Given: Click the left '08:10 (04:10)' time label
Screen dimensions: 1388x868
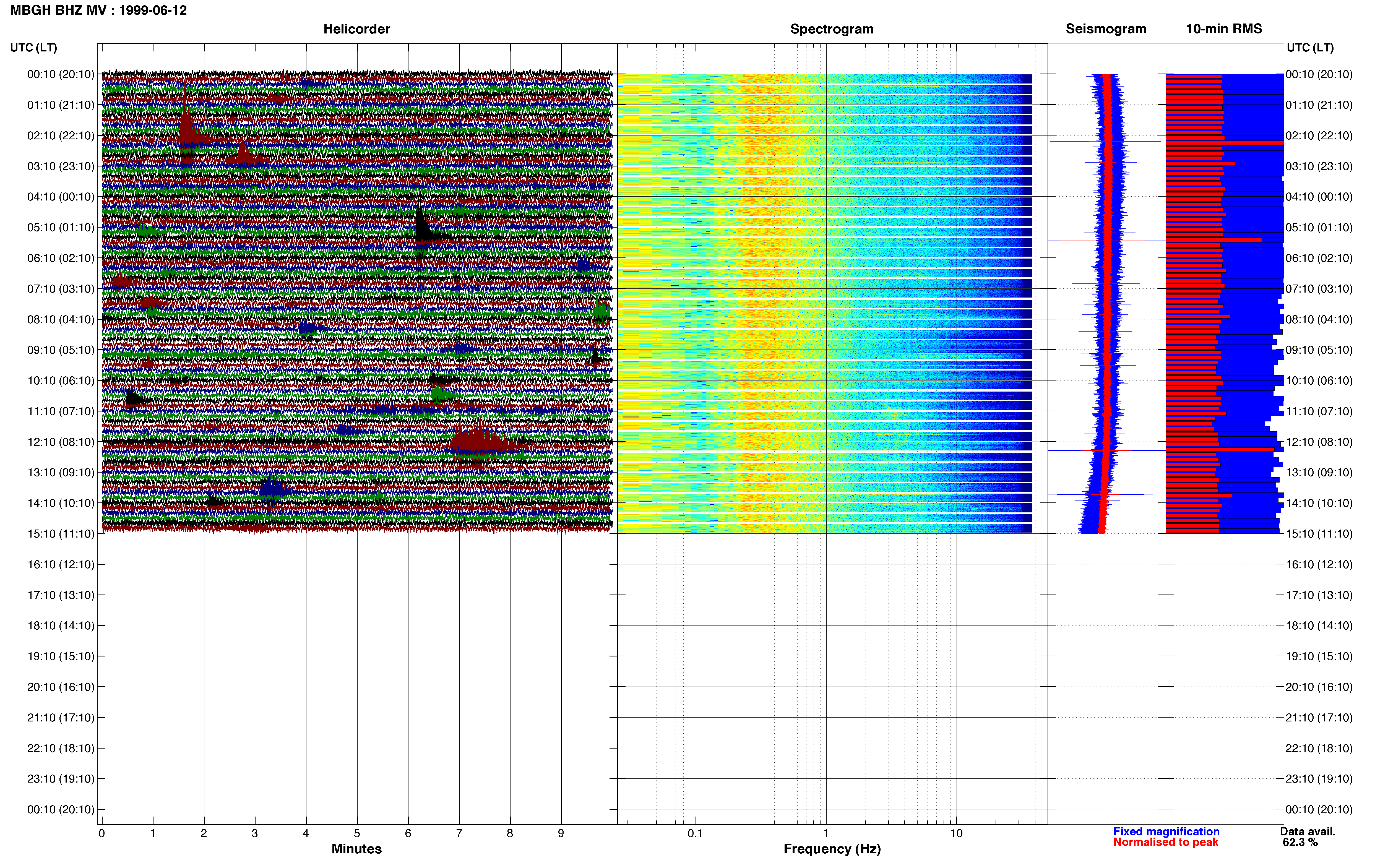Looking at the screenshot, I should coord(61,319).
